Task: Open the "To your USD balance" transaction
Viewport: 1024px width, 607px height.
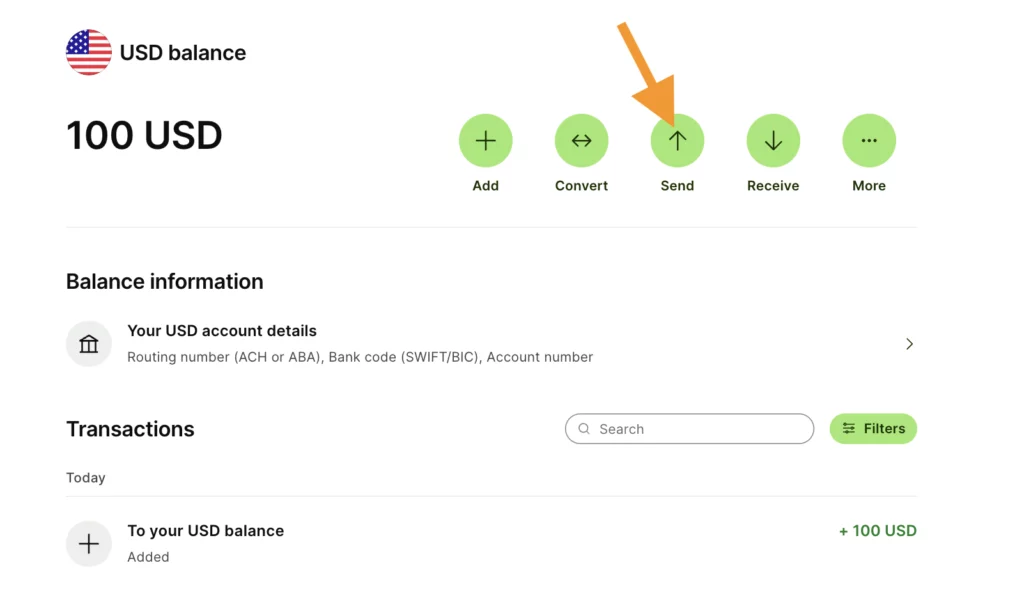Action: click(x=205, y=531)
